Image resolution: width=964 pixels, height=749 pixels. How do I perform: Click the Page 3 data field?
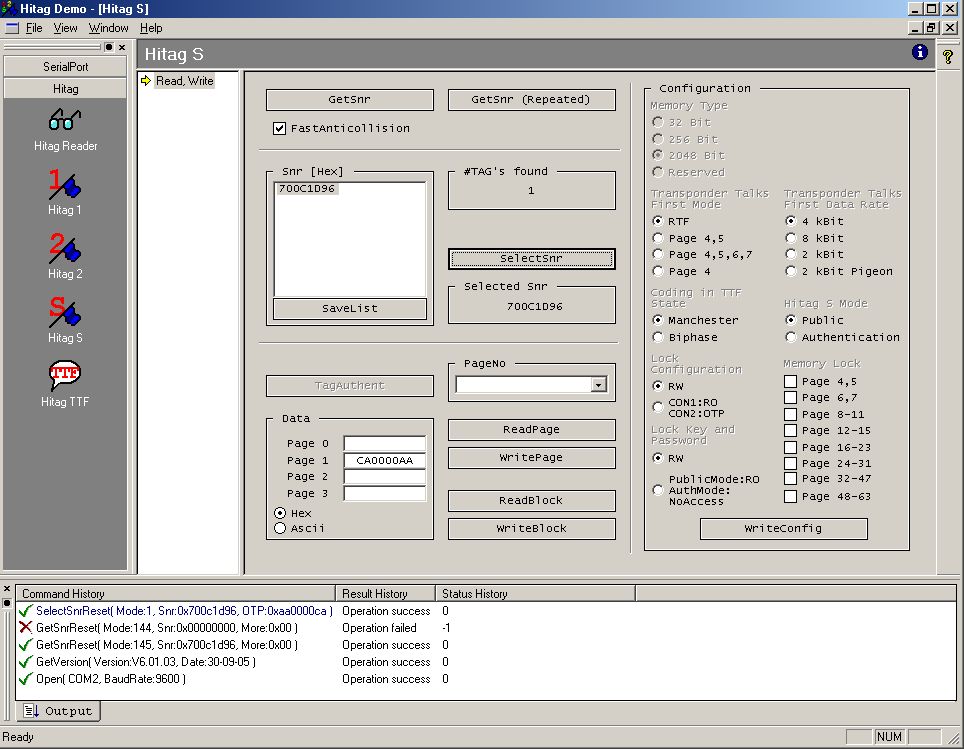click(x=385, y=493)
